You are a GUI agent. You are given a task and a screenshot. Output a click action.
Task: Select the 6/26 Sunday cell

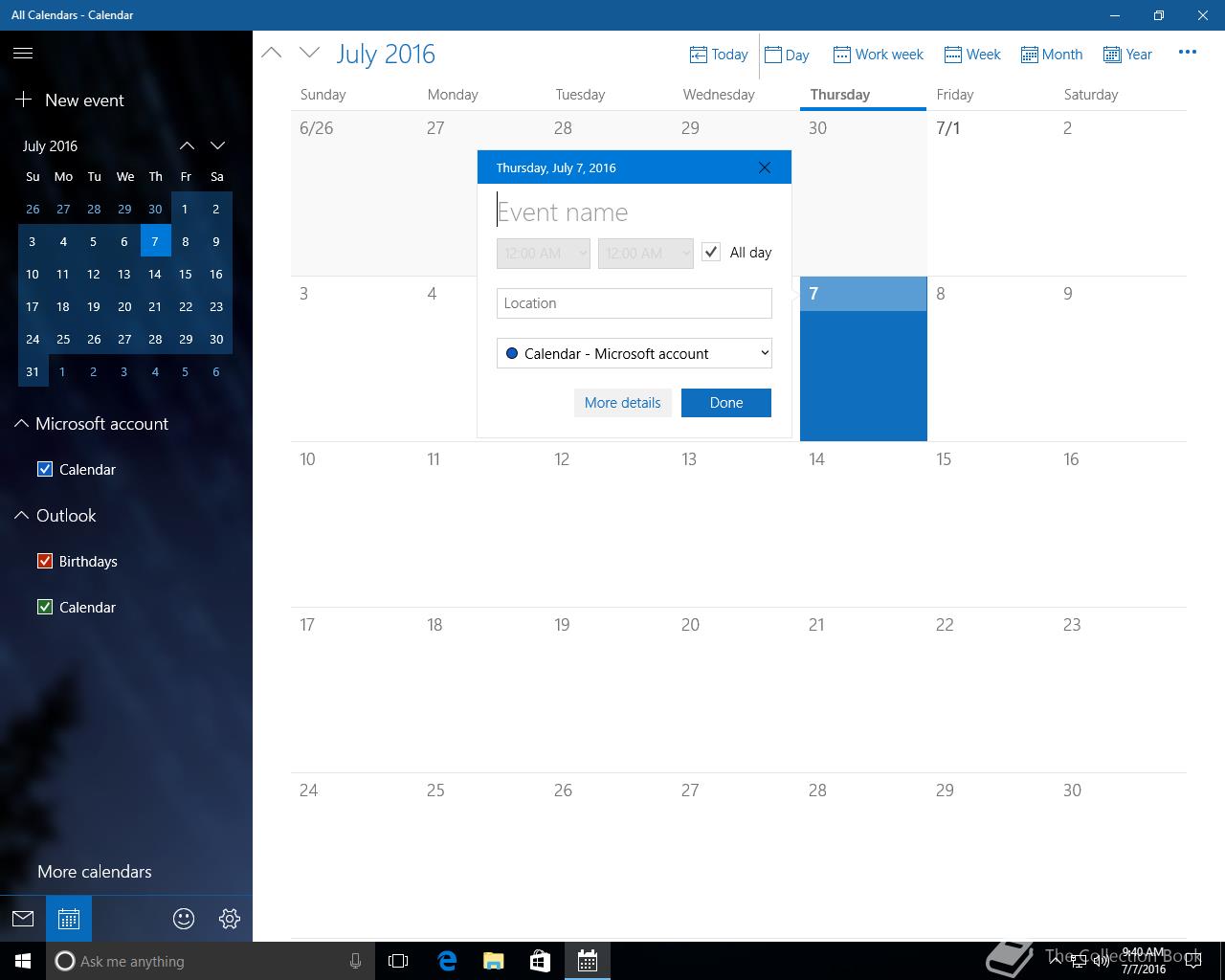354,193
